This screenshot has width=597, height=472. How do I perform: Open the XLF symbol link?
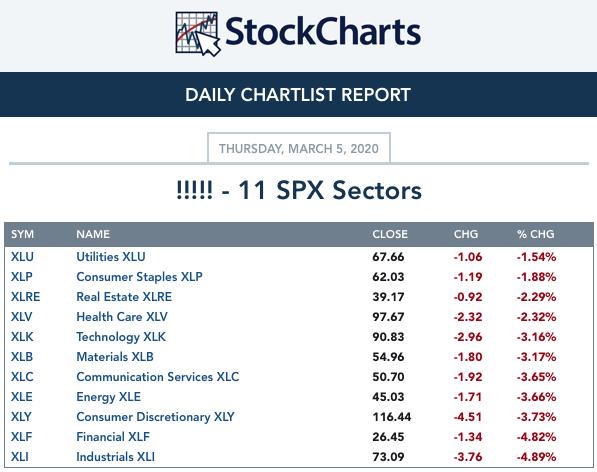[x=21, y=437]
